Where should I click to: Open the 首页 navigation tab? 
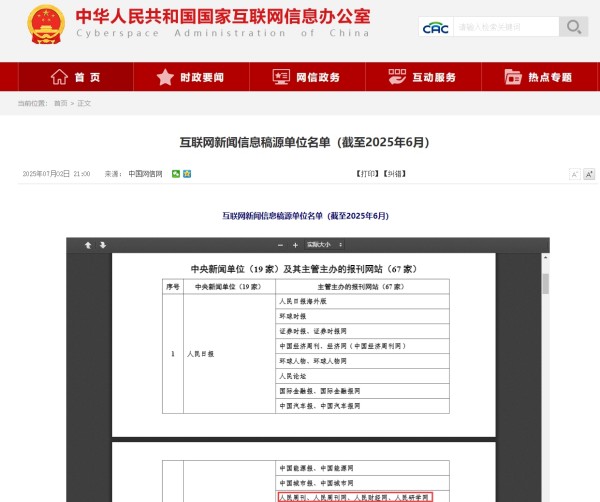coord(75,77)
